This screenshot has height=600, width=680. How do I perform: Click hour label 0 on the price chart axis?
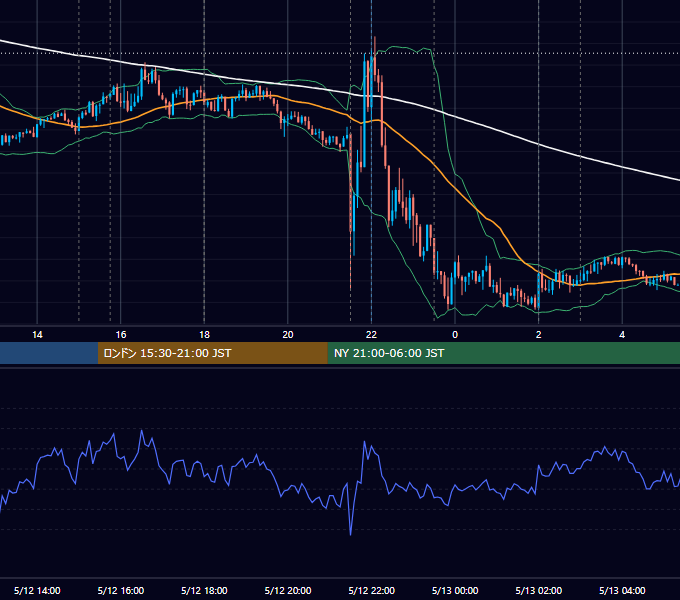455,335
